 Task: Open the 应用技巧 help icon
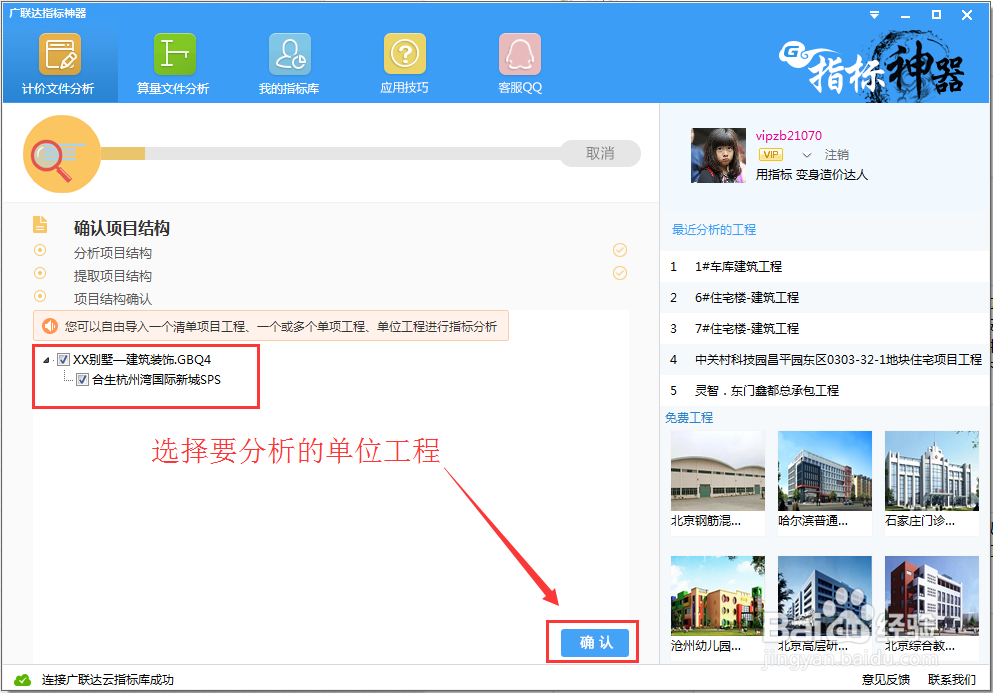pyautogui.click(x=405, y=64)
